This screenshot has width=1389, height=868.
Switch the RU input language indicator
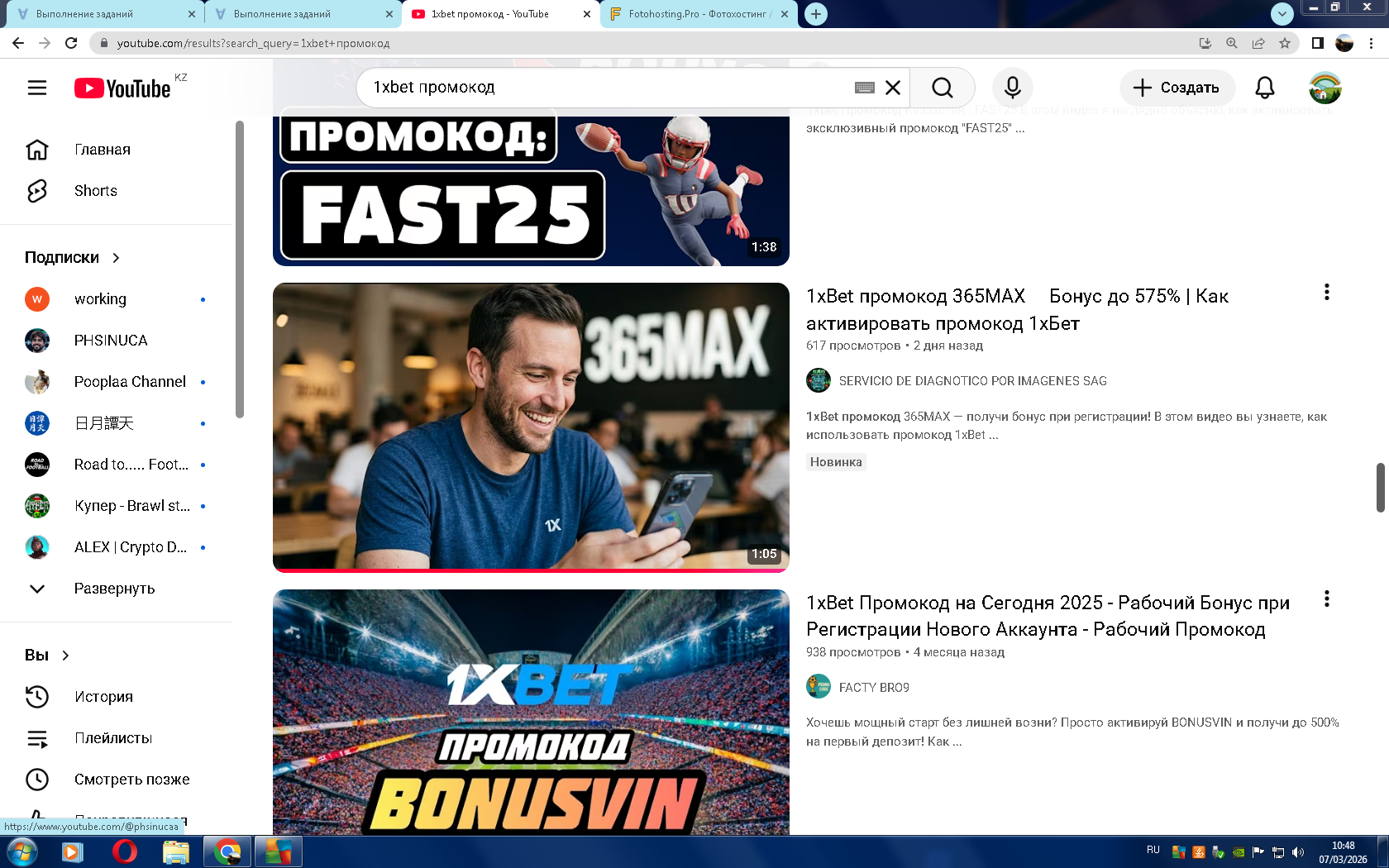[1153, 850]
